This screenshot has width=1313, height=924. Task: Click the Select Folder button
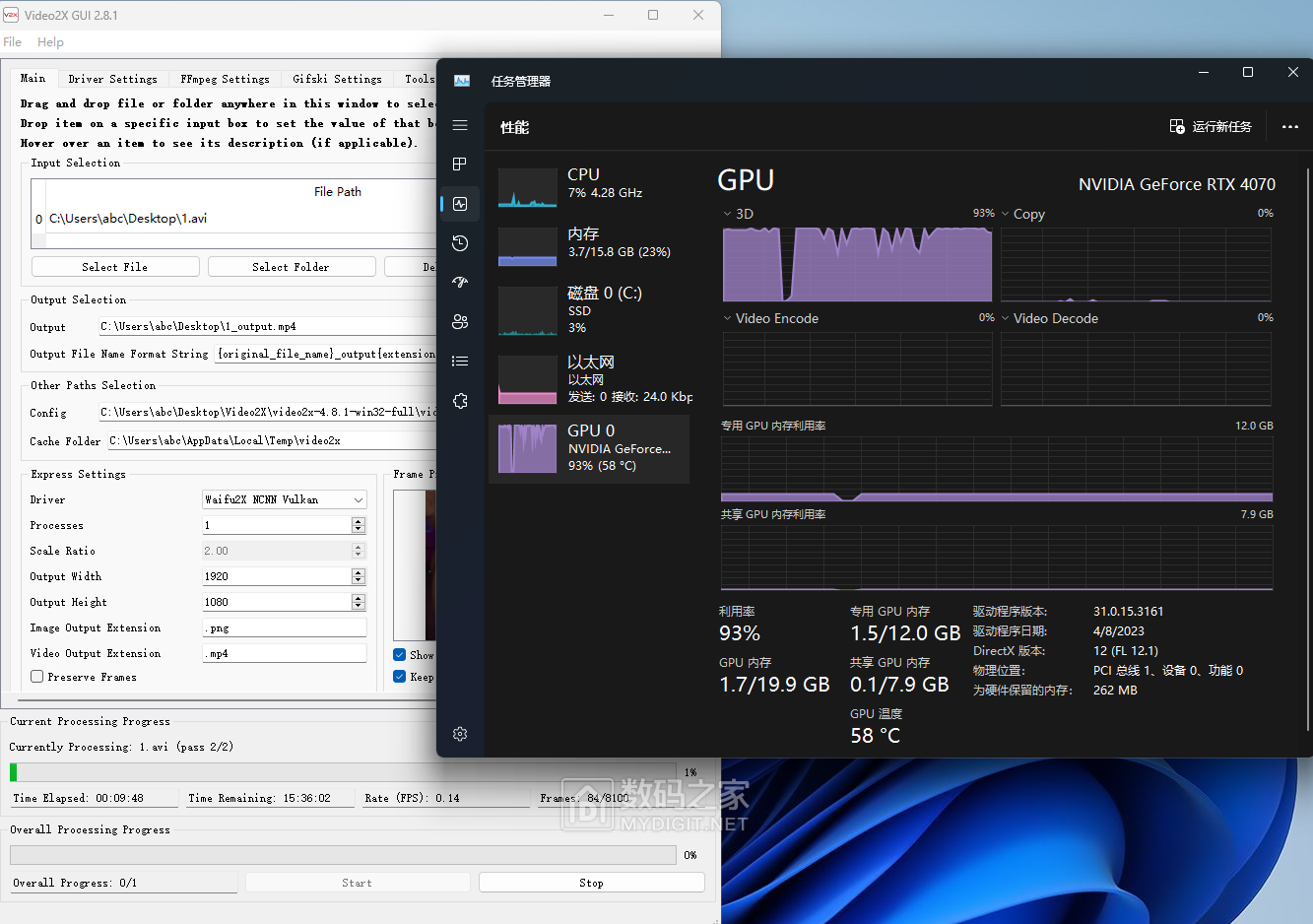(292, 267)
